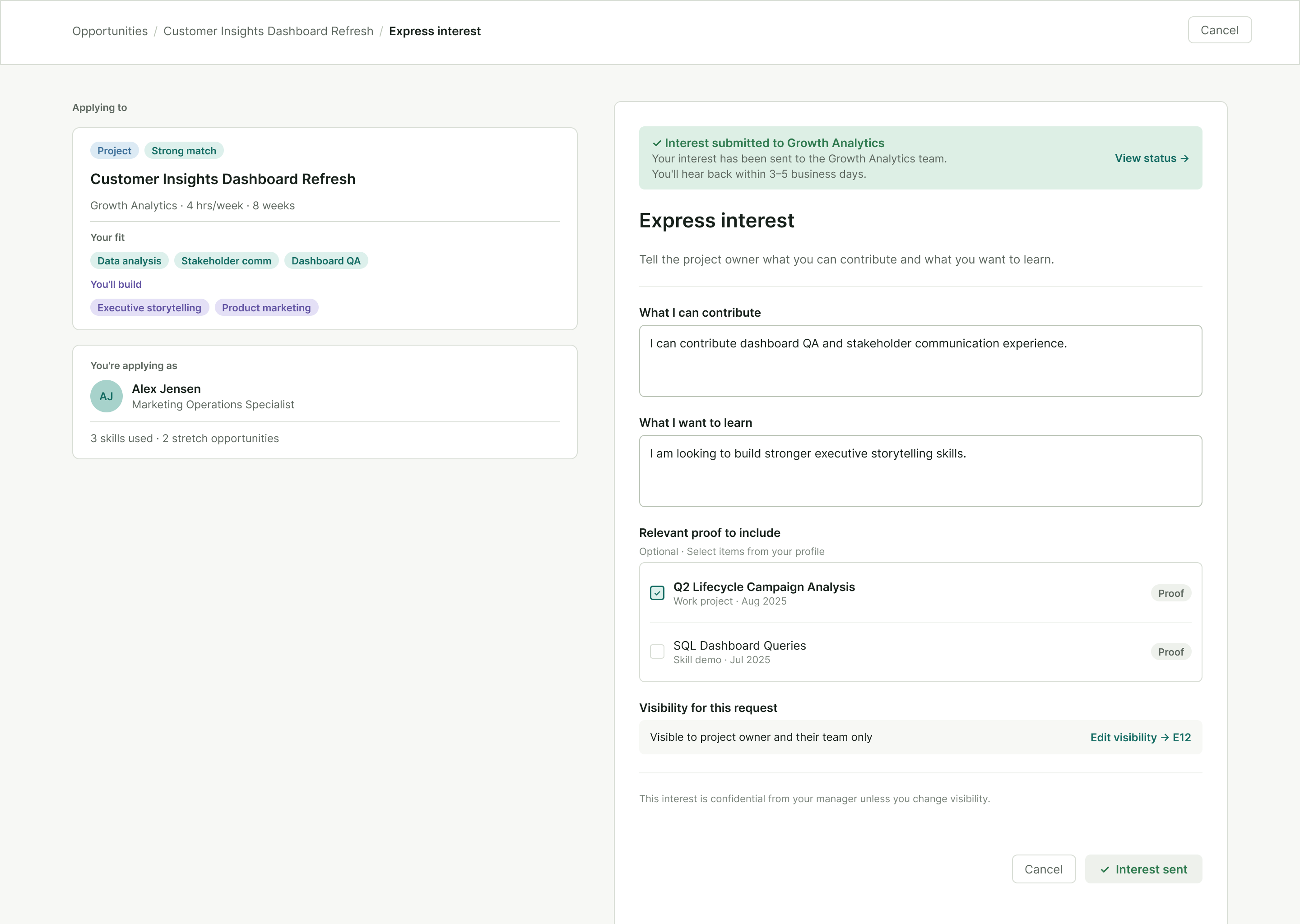Select the Project tag
This screenshot has width=1300, height=924.
pyautogui.click(x=114, y=151)
